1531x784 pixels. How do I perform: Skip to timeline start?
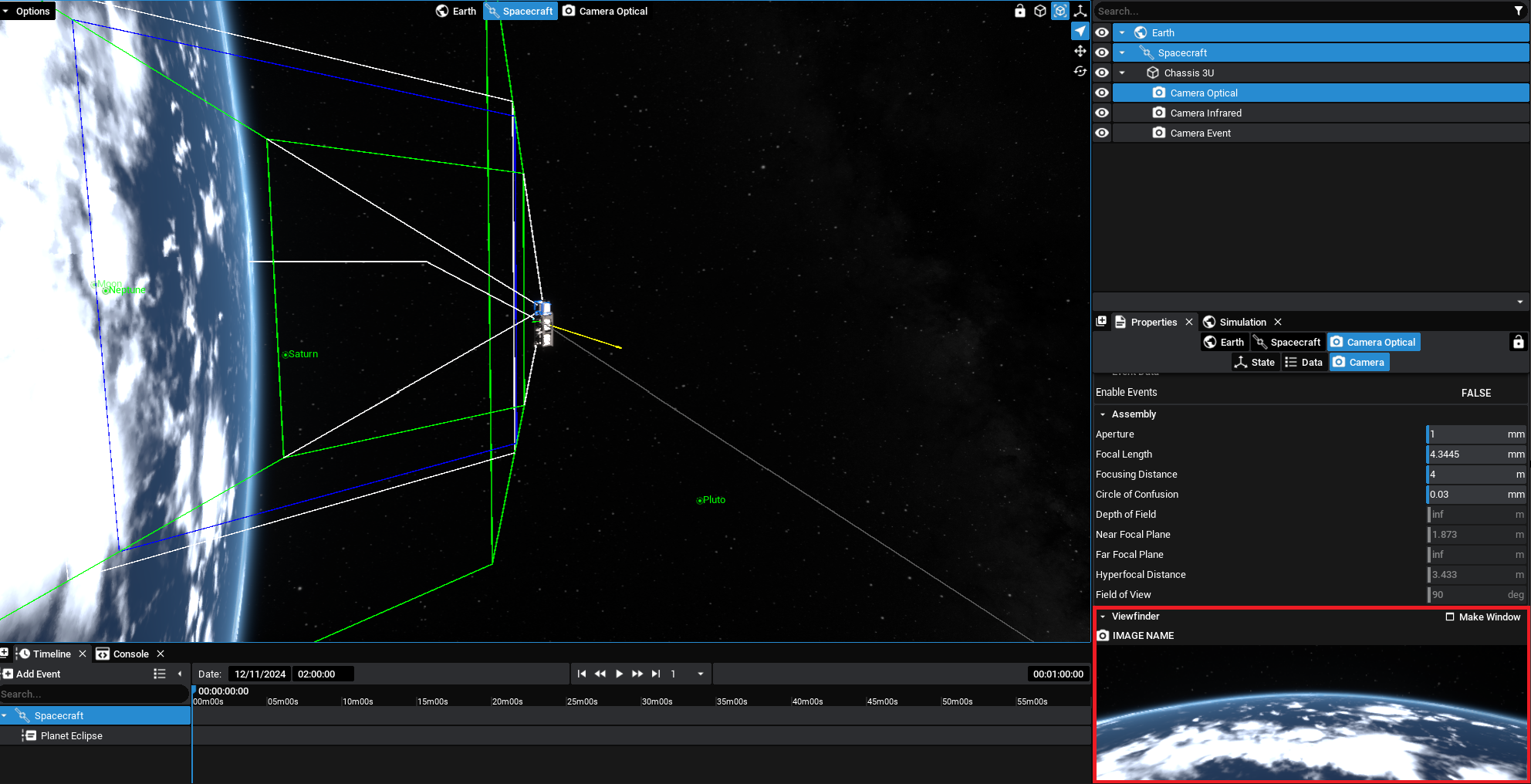(x=582, y=674)
